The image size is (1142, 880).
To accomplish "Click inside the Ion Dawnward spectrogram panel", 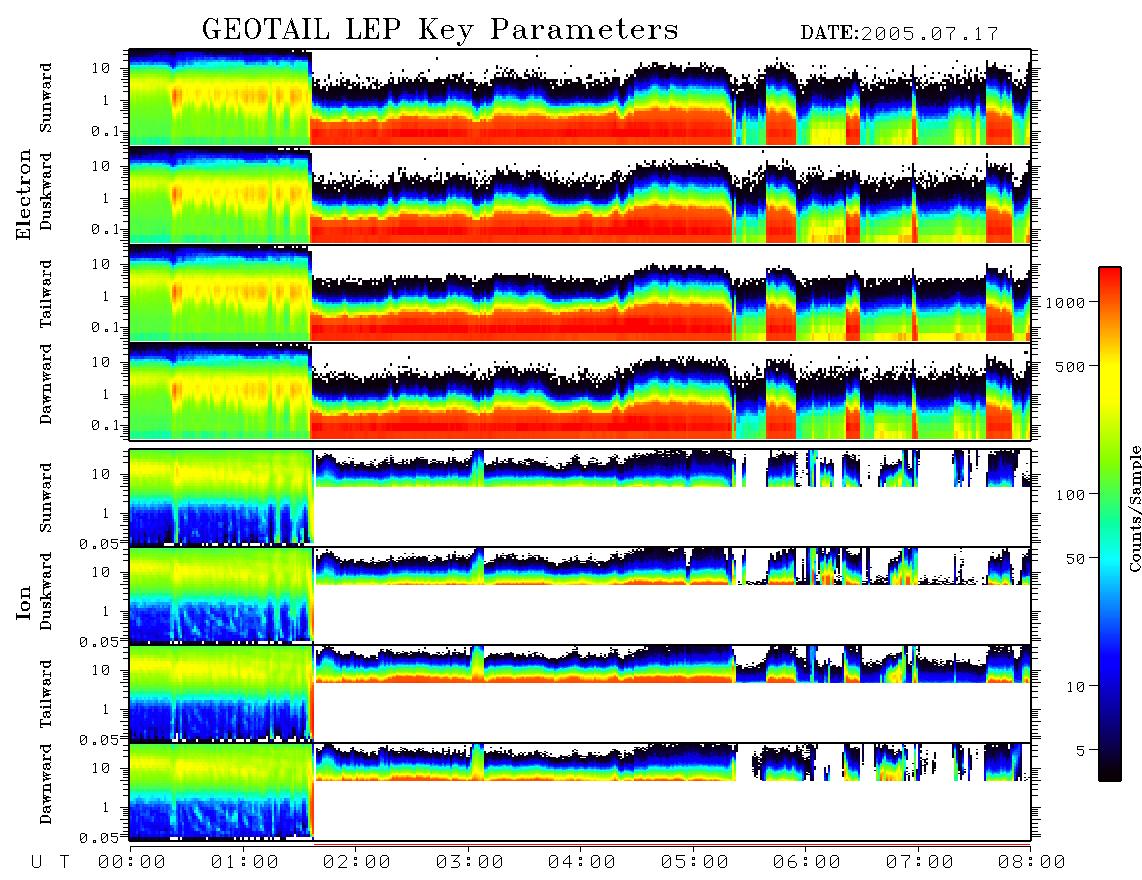I will click(x=580, y=791).
